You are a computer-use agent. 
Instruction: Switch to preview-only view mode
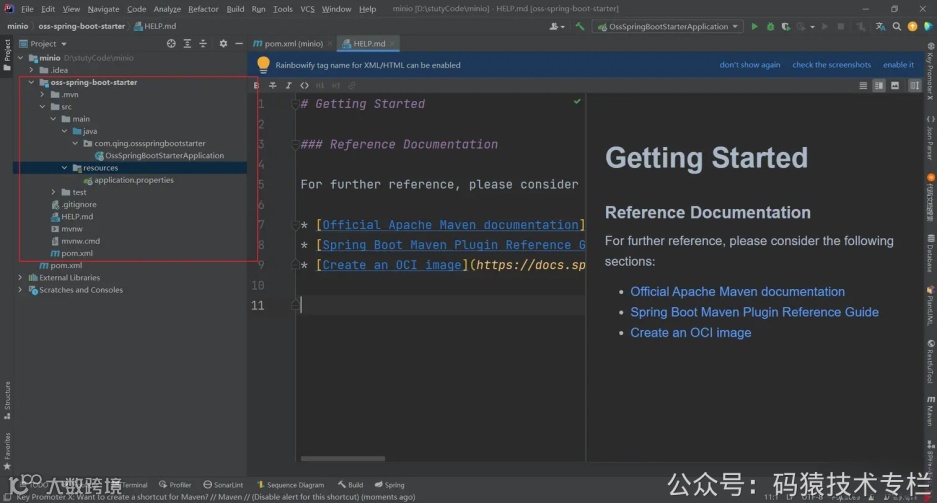pos(896,86)
